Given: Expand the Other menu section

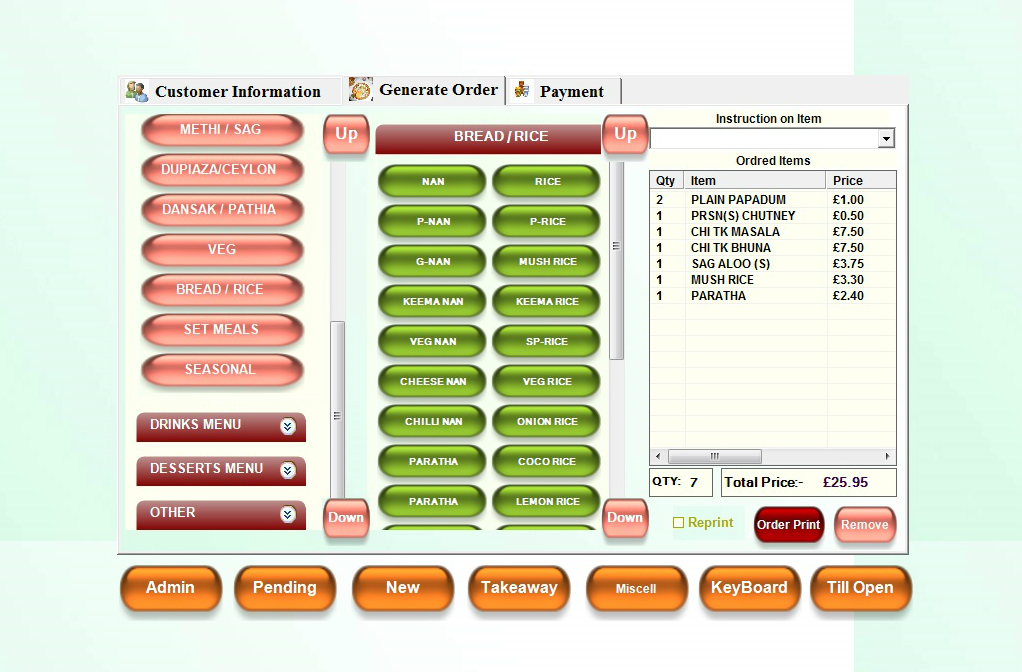Looking at the screenshot, I should (288, 514).
